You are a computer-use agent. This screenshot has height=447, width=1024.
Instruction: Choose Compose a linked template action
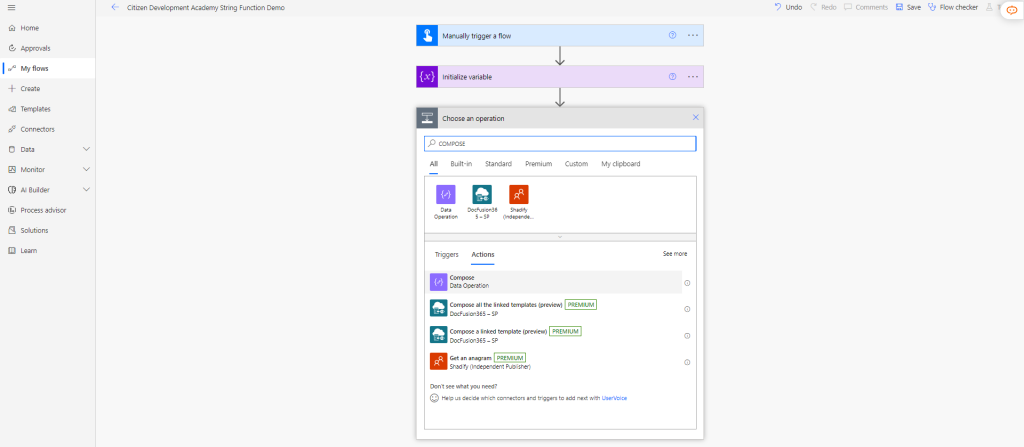coord(553,335)
